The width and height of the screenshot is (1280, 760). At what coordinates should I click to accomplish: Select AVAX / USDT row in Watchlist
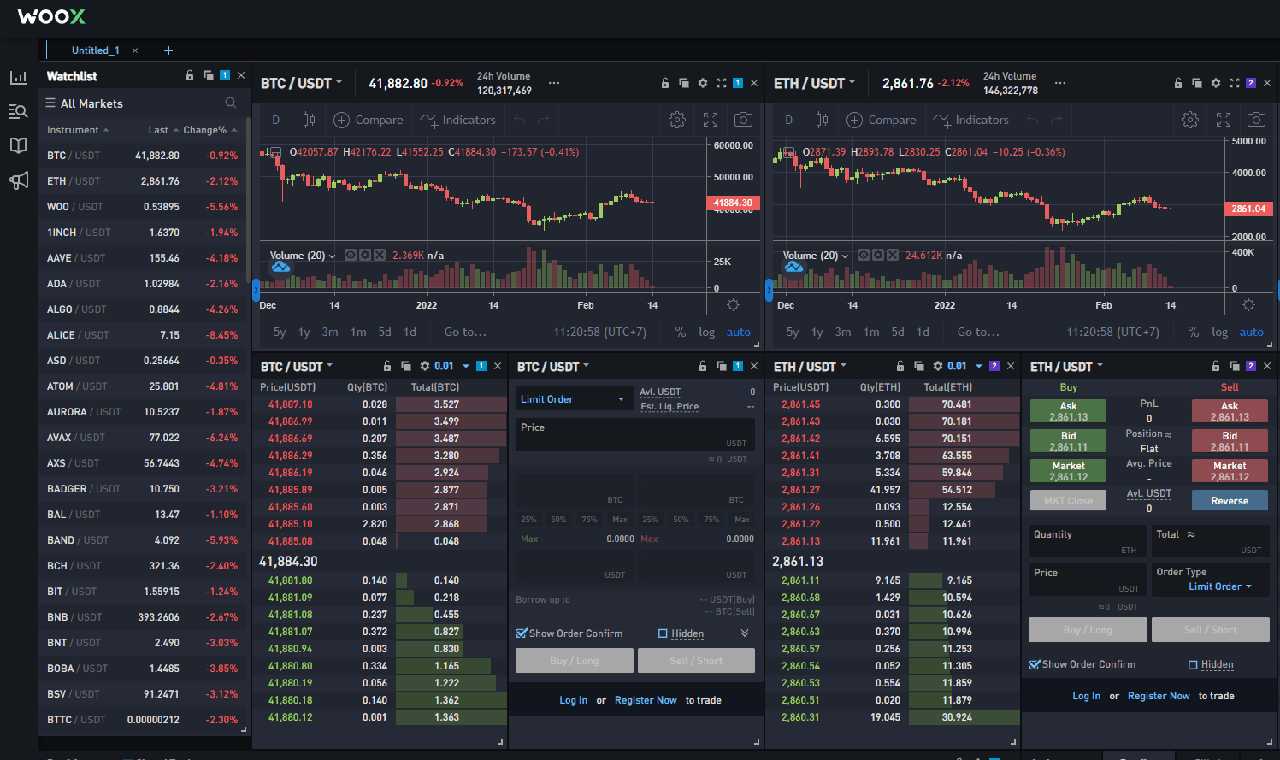click(x=141, y=437)
